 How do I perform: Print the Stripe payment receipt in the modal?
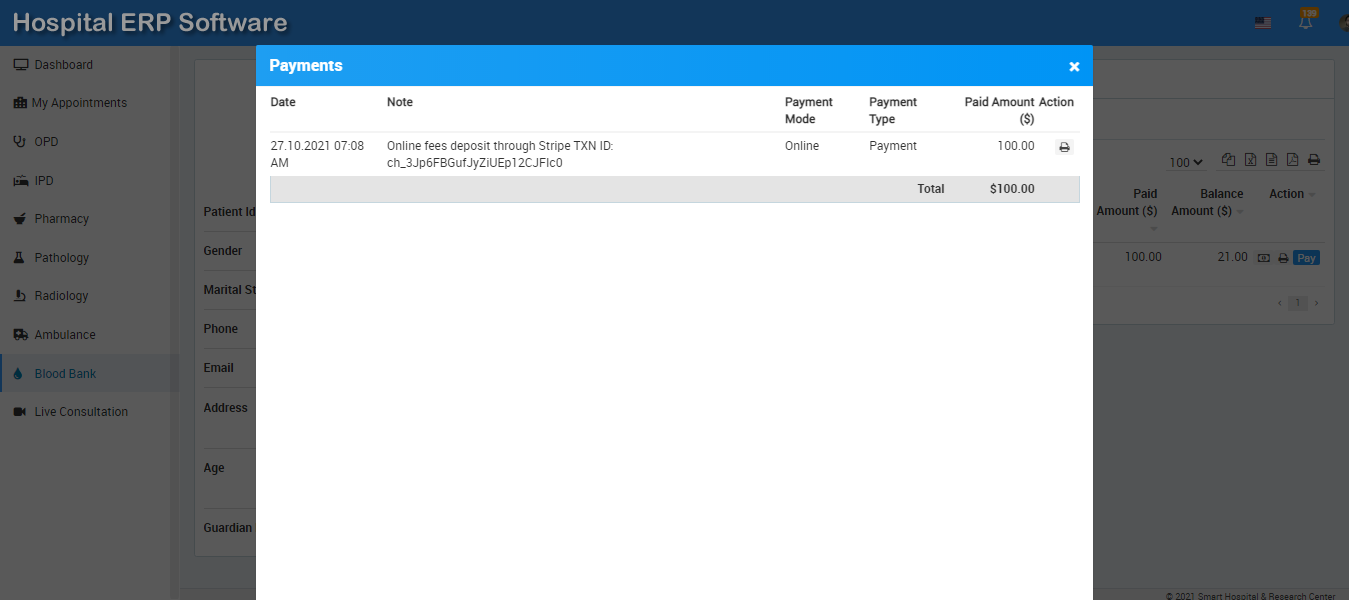1064,147
